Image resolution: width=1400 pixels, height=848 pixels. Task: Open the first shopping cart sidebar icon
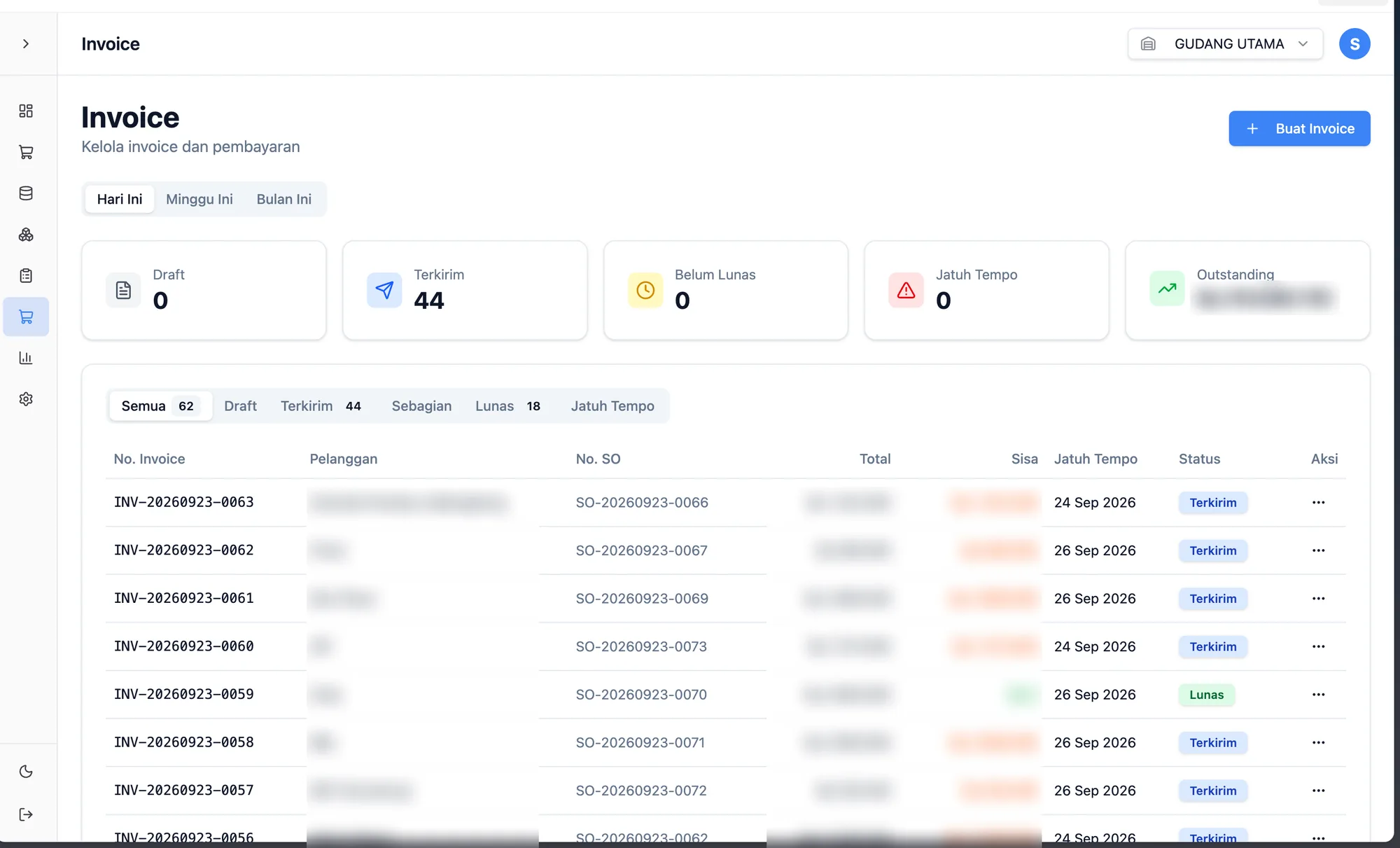pyautogui.click(x=26, y=152)
